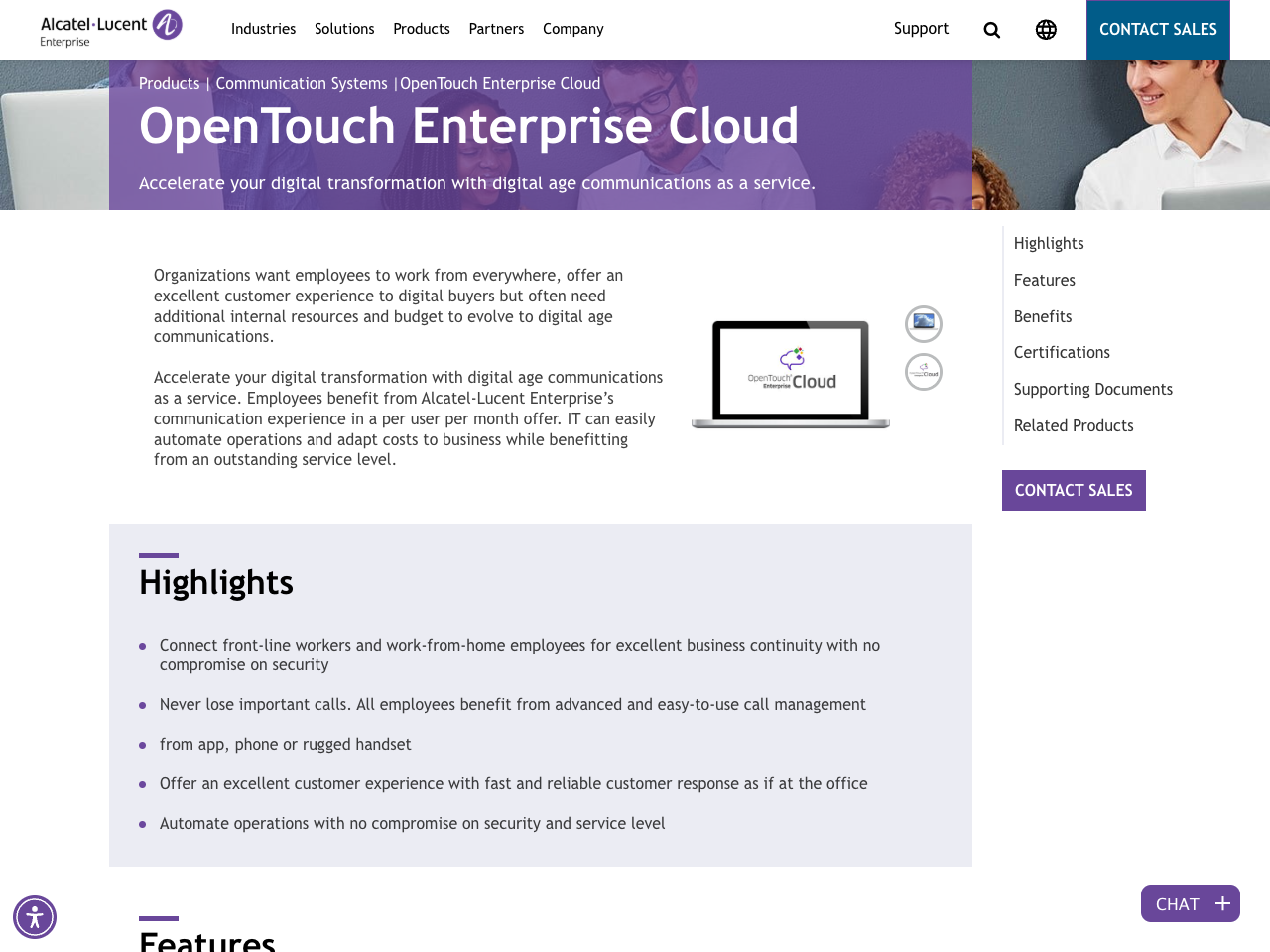
Task: Open the Chat widget
Action: tap(1191, 903)
